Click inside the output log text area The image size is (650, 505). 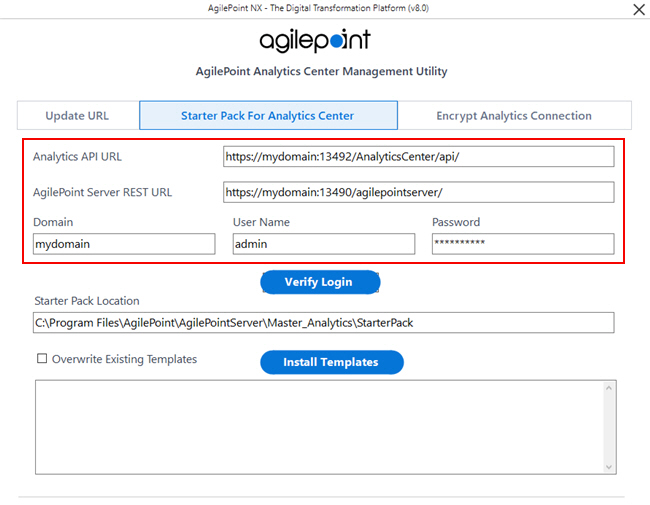(319, 427)
